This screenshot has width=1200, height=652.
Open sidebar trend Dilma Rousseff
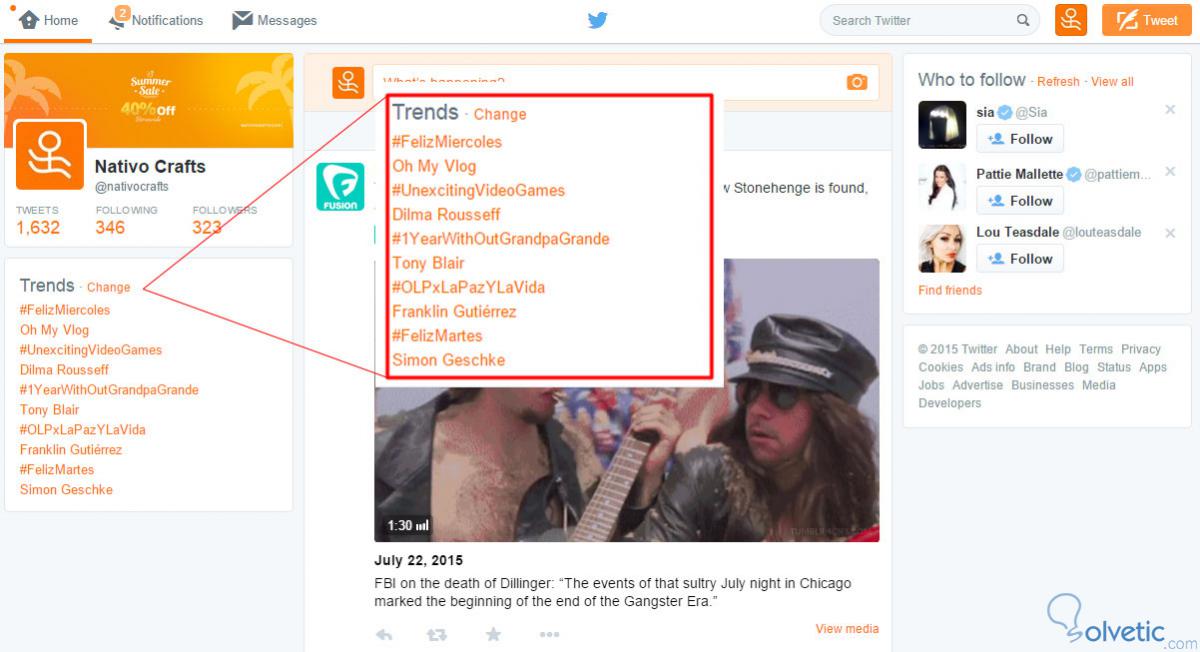tap(64, 370)
